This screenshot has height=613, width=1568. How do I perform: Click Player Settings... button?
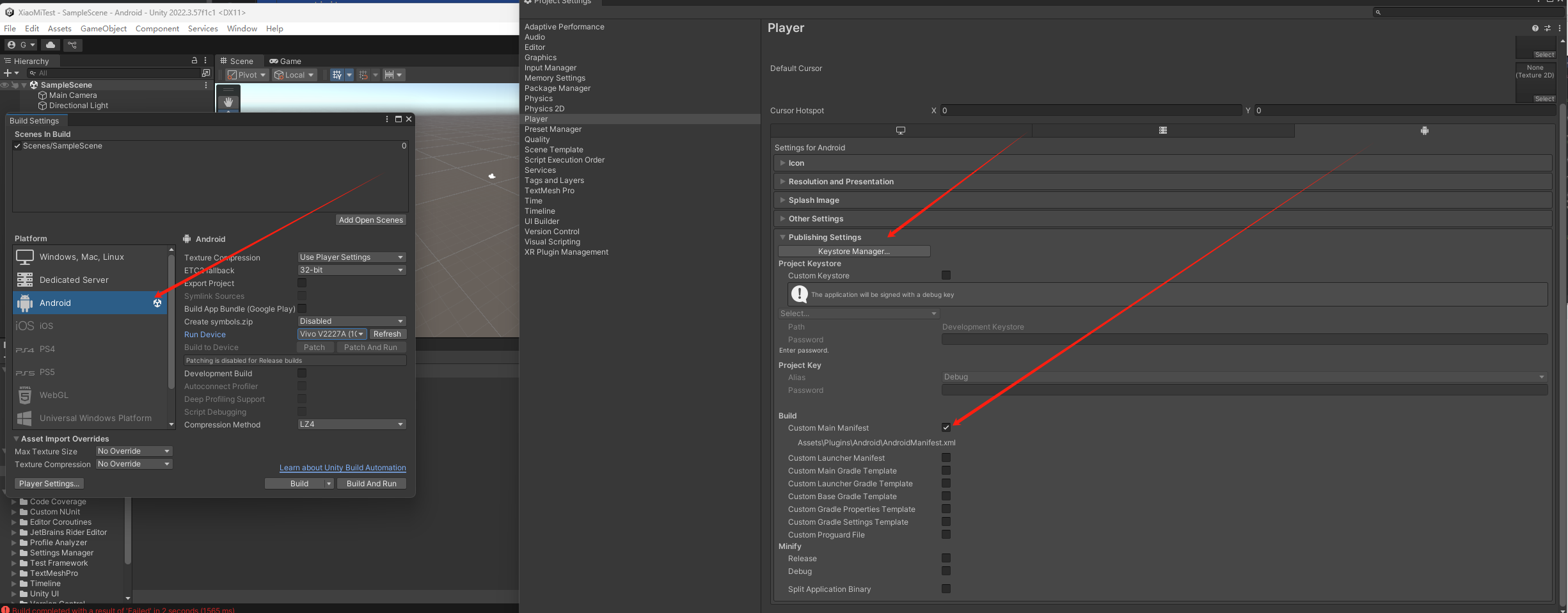pyautogui.click(x=49, y=484)
